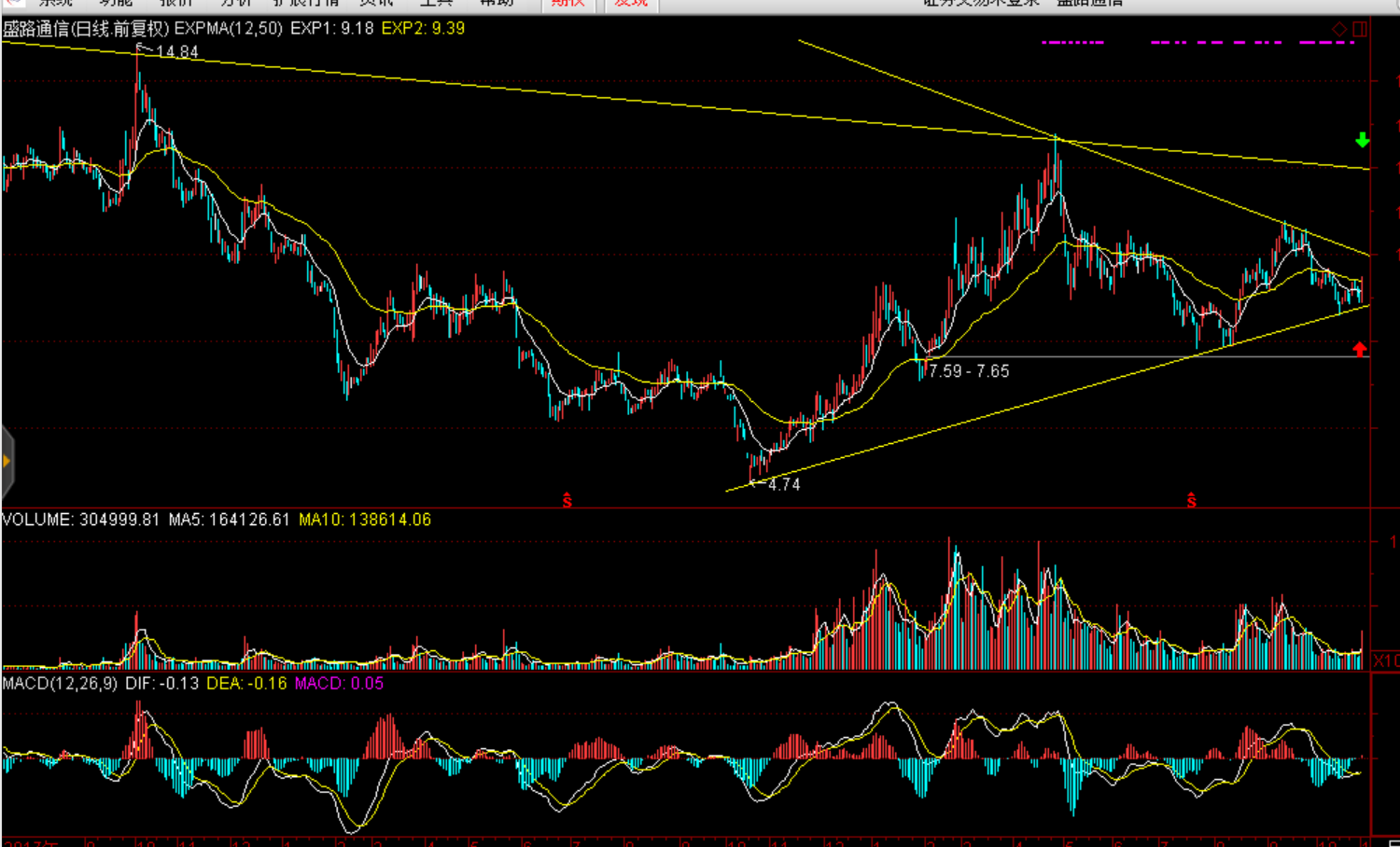This screenshot has height=847, width=1400.
Task: Click the 4.74 low price marker
Action: coord(783,484)
